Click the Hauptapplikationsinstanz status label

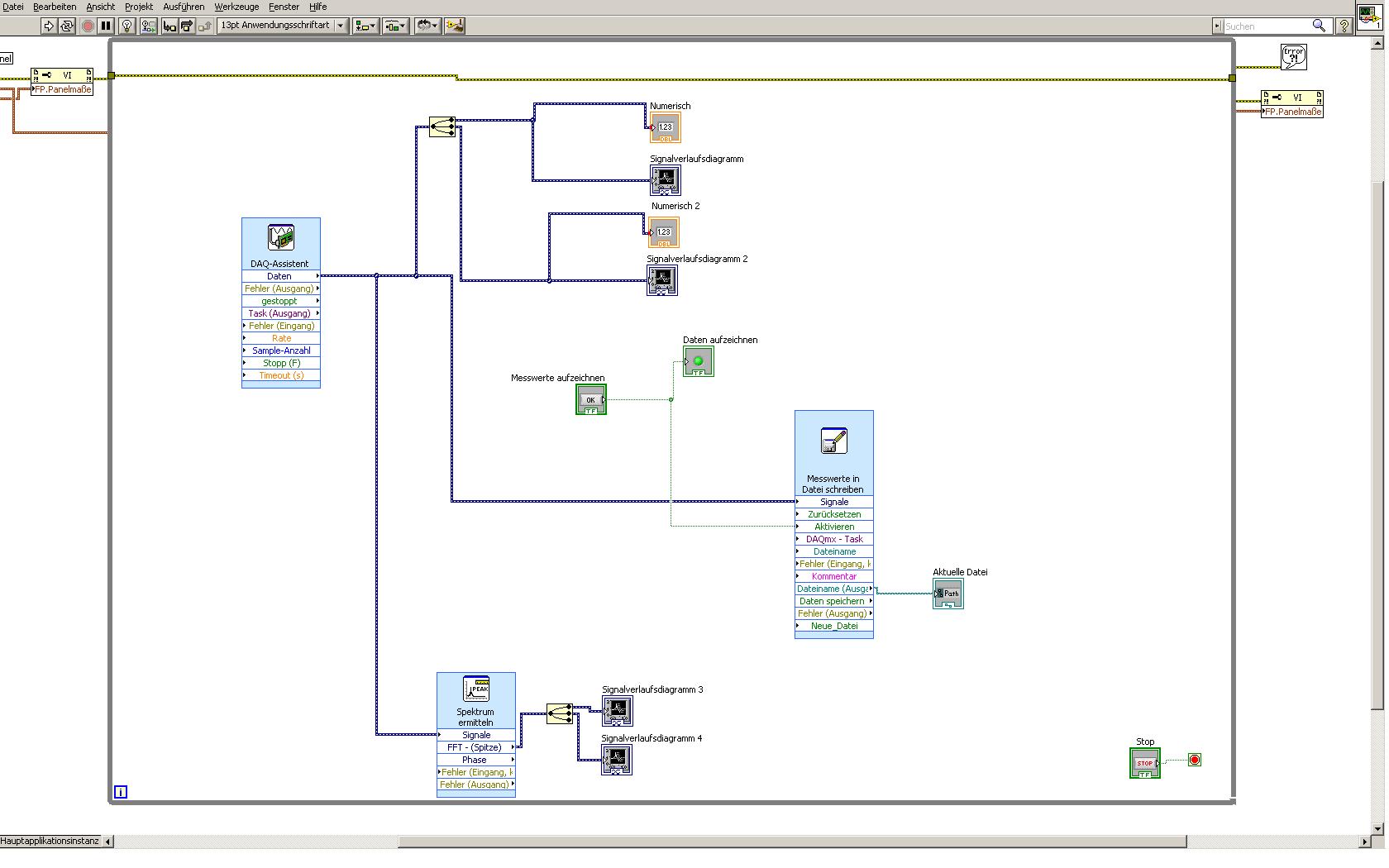coord(50,842)
